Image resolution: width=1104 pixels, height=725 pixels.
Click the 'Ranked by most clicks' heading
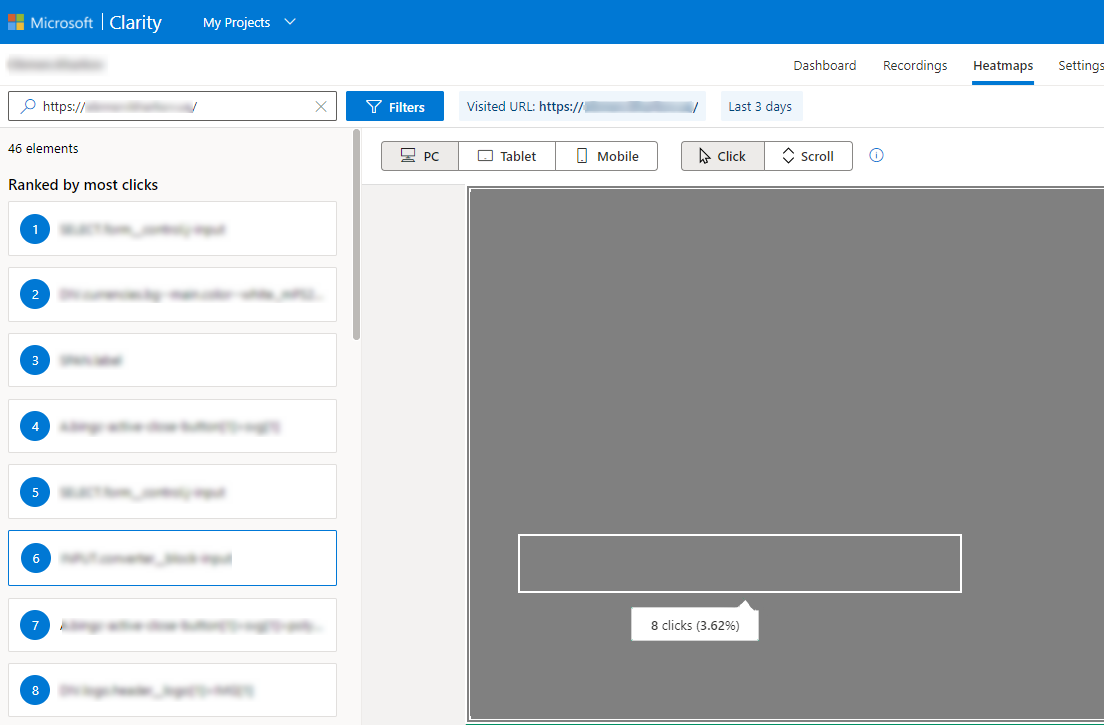83,185
